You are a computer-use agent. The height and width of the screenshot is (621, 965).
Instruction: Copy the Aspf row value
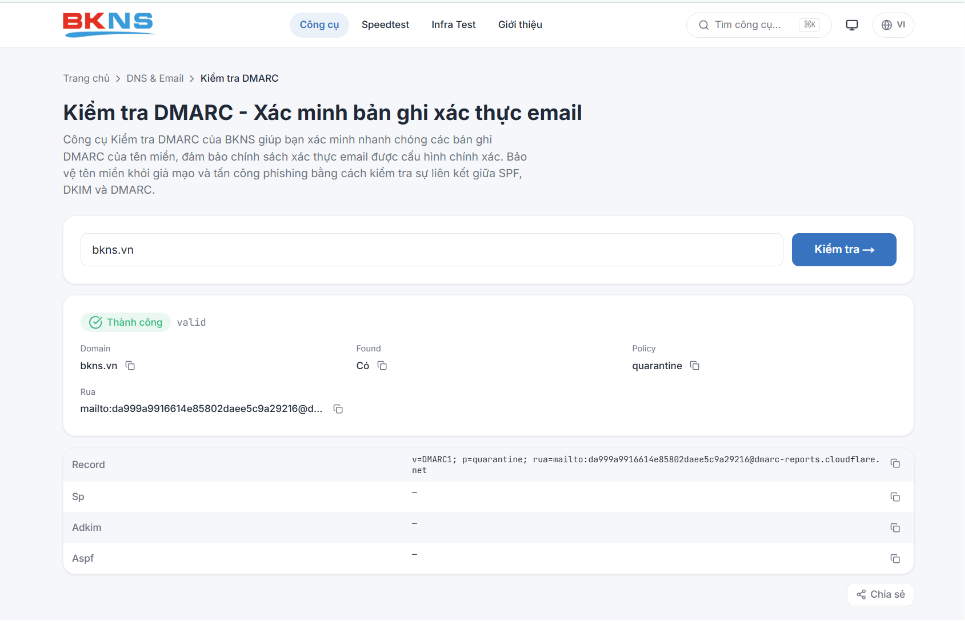895,558
